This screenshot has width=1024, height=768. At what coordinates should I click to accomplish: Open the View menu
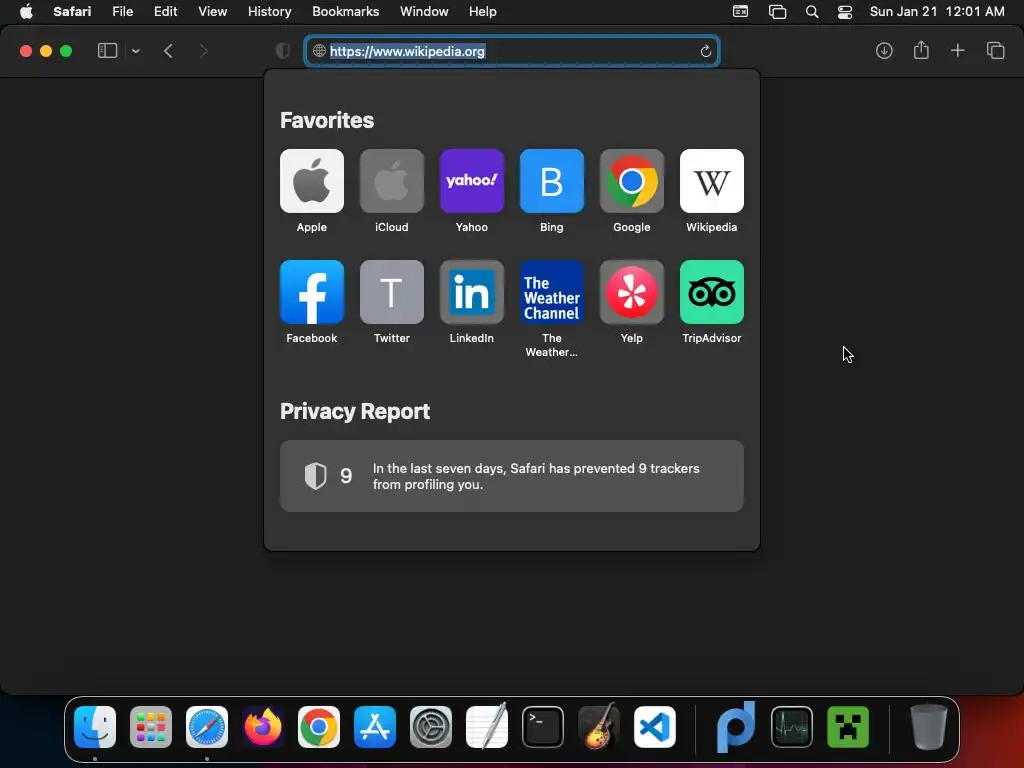coord(212,12)
